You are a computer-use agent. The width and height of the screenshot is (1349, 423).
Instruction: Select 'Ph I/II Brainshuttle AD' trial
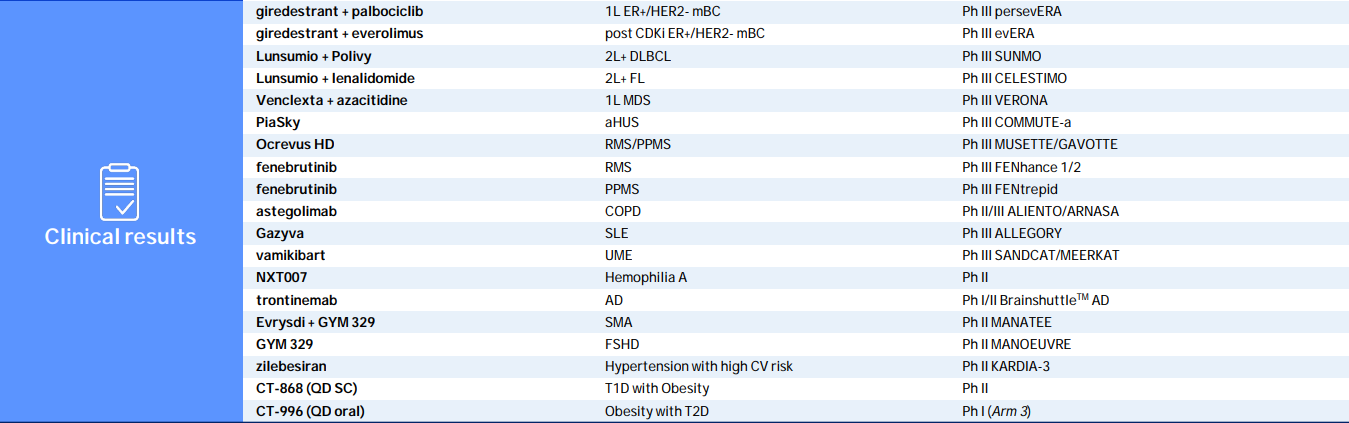point(1036,299)
